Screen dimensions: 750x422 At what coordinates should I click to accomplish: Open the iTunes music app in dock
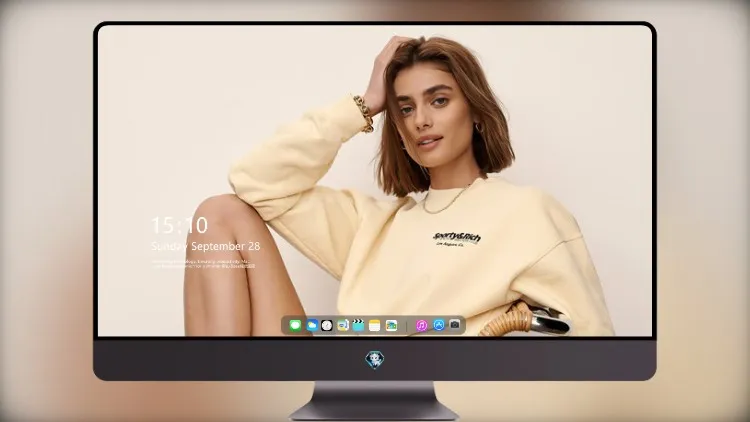[421, 325]
